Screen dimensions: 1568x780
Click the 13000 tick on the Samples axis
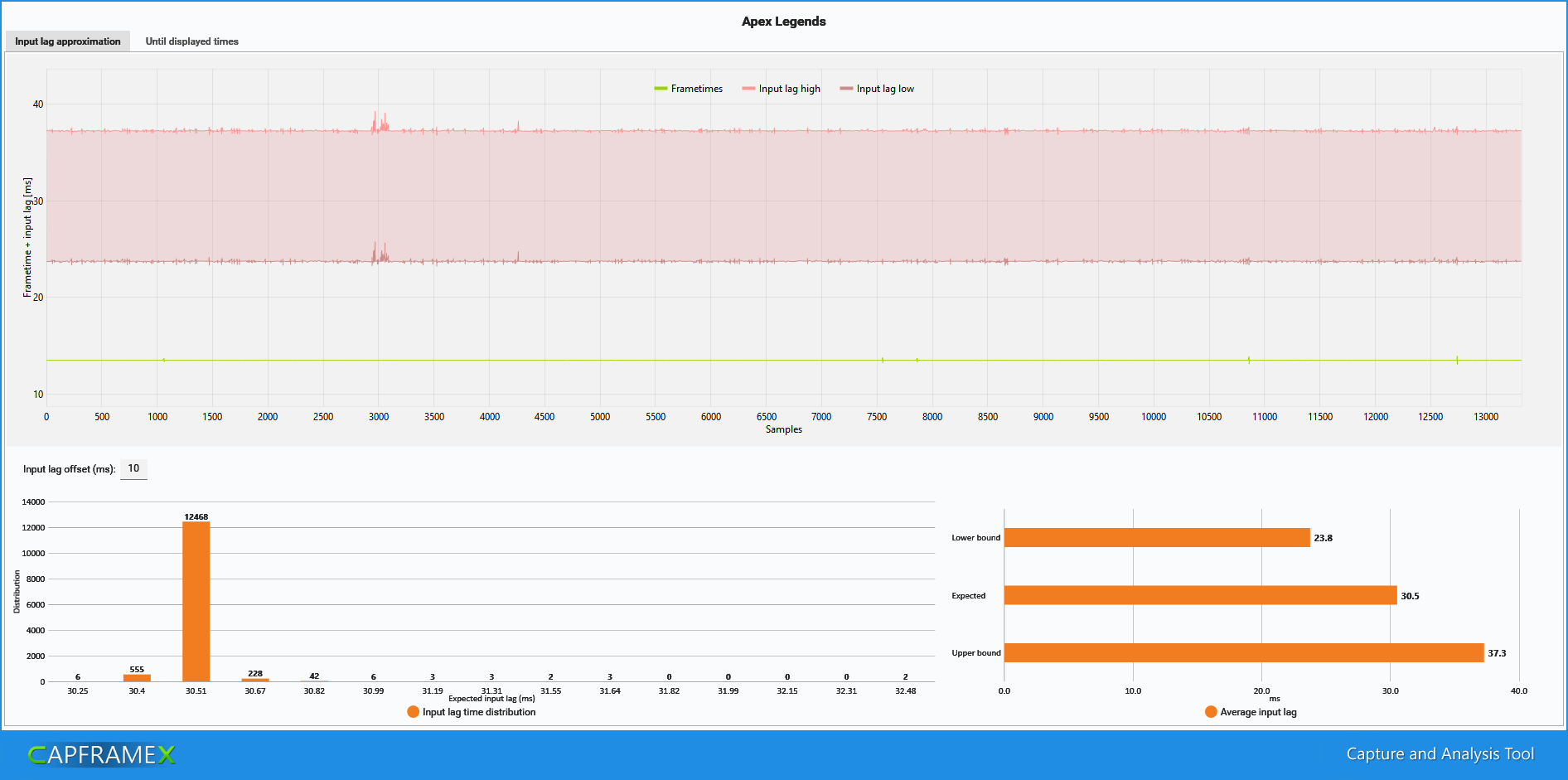point(1486,417)
